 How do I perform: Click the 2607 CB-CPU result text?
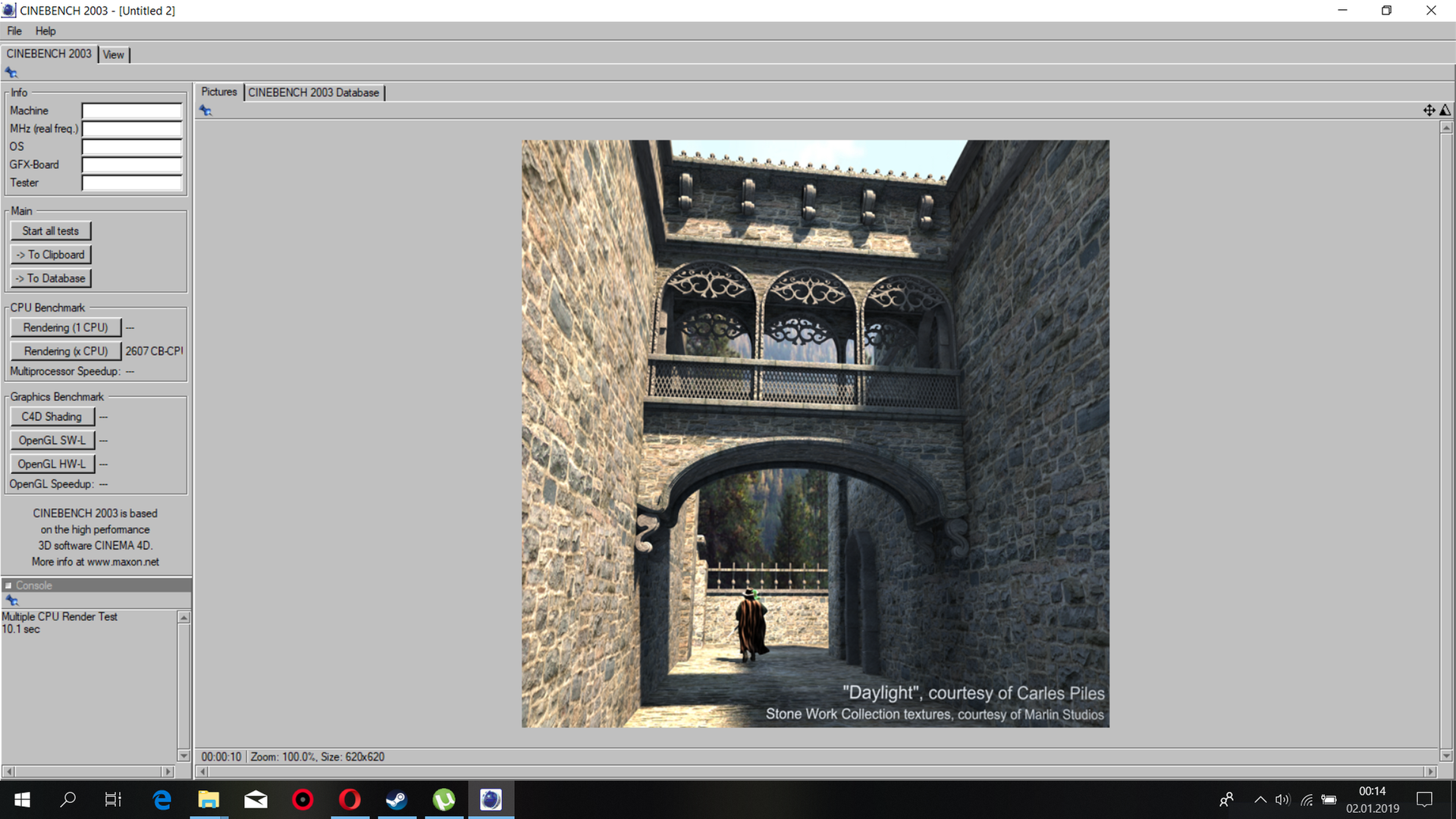point(154,351)
